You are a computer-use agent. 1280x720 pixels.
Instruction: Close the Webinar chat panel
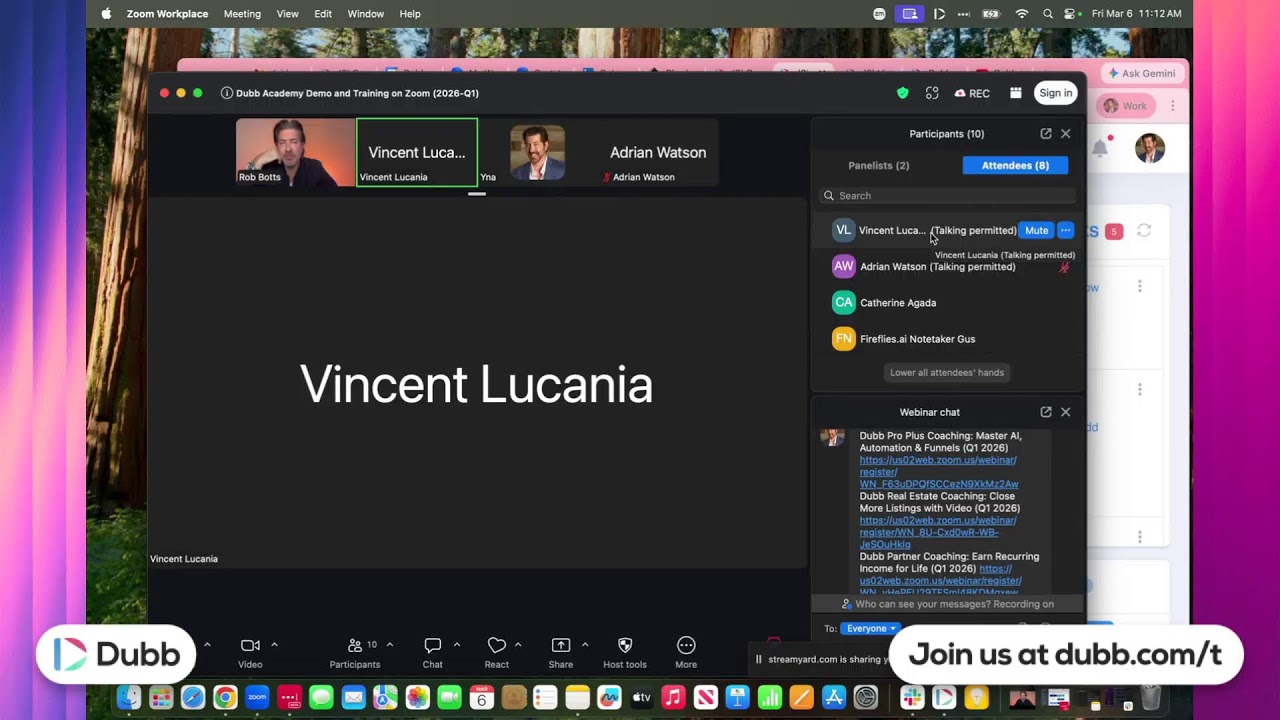[x=1066, y=412]
